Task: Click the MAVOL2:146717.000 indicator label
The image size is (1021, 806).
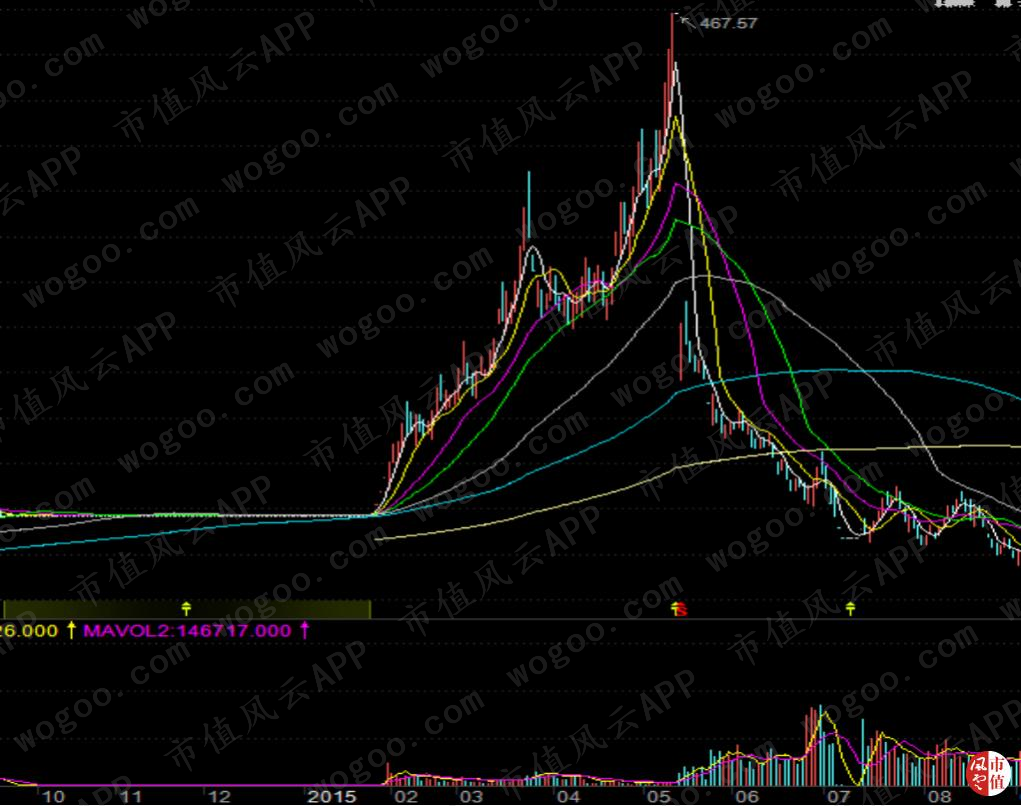Action: tap(188, 630)
